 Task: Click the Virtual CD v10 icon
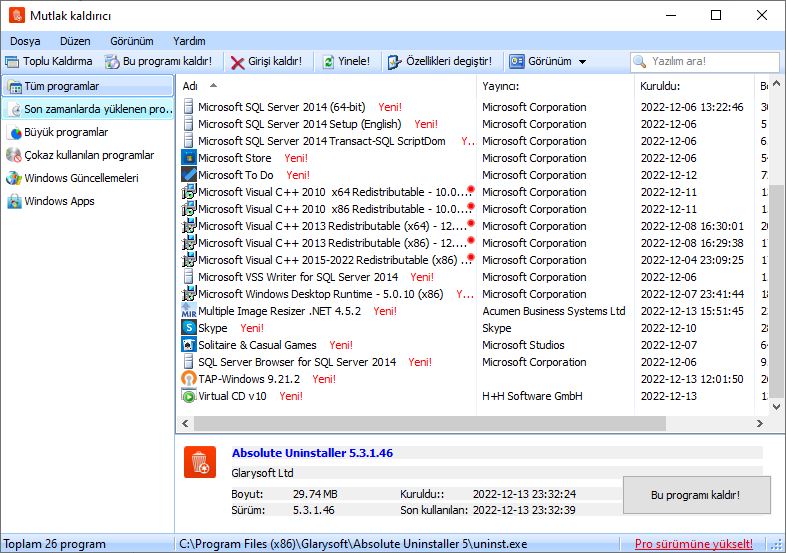click(188, 396)
